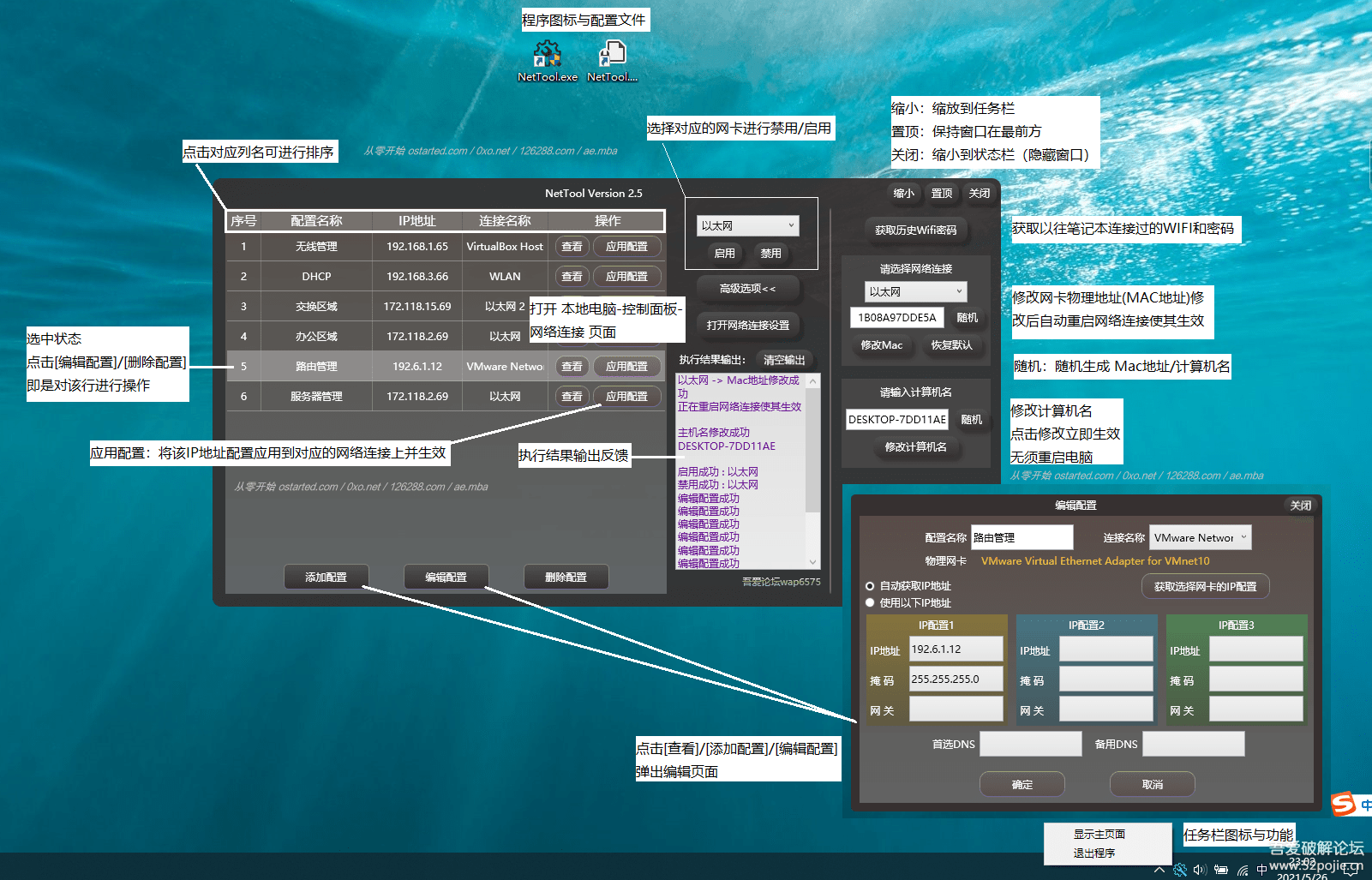This screenshot has height=880, width=1372.
Task: Click the NetTool gear icon in system tray
Action: (1180, 869)
